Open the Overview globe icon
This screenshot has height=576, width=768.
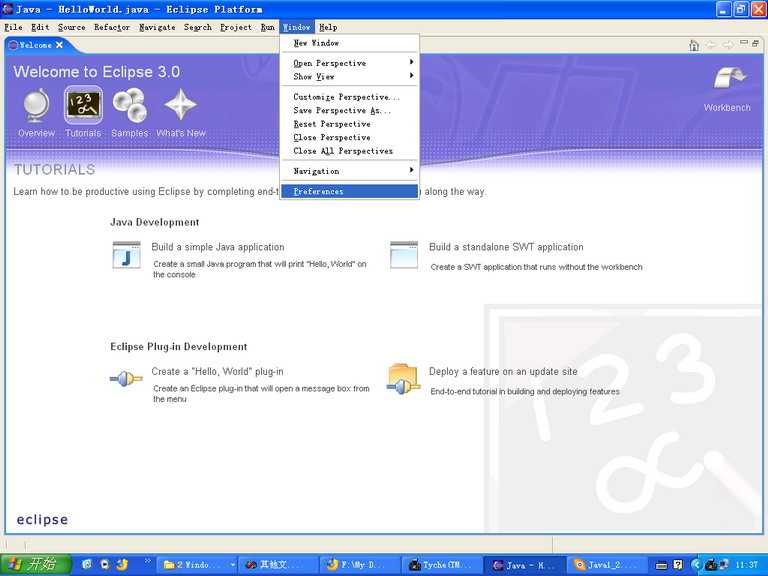point(36,105)
